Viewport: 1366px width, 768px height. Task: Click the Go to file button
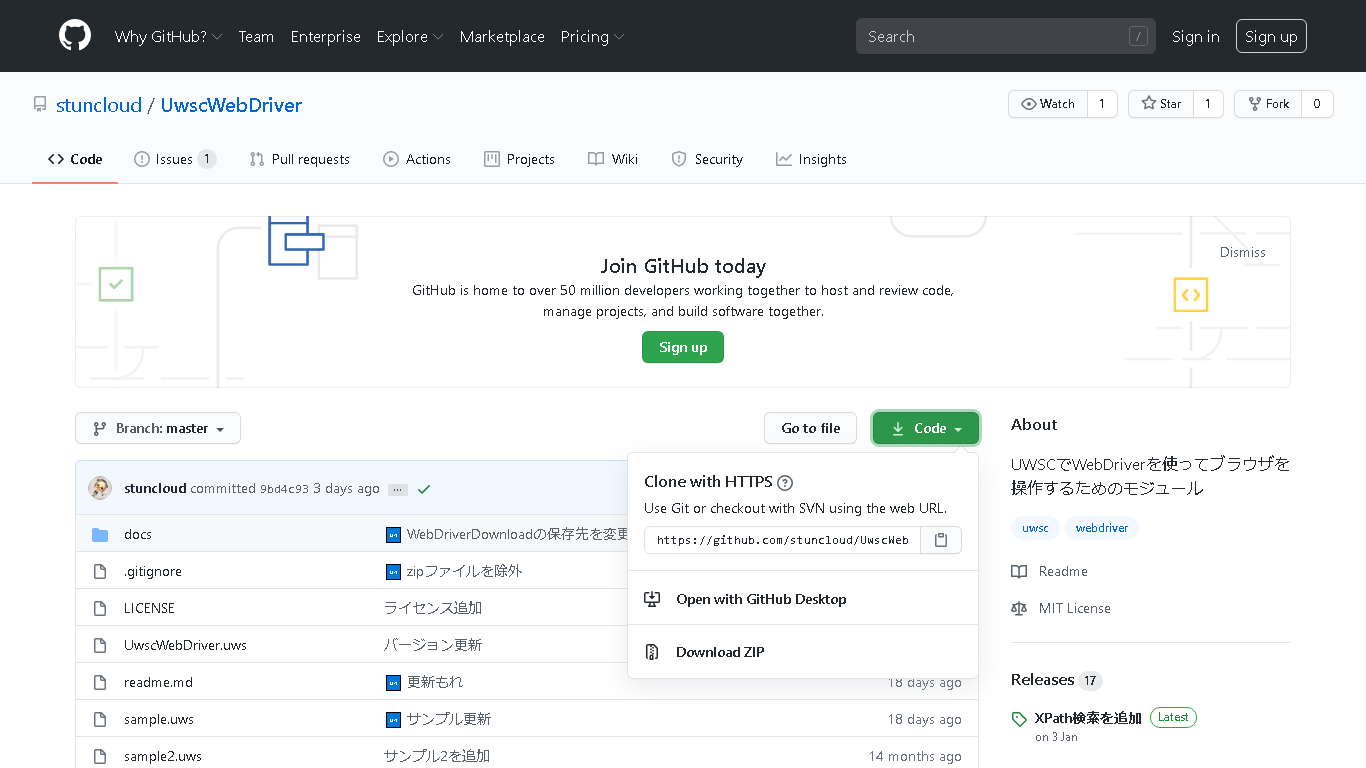click(x=811, y=428)
